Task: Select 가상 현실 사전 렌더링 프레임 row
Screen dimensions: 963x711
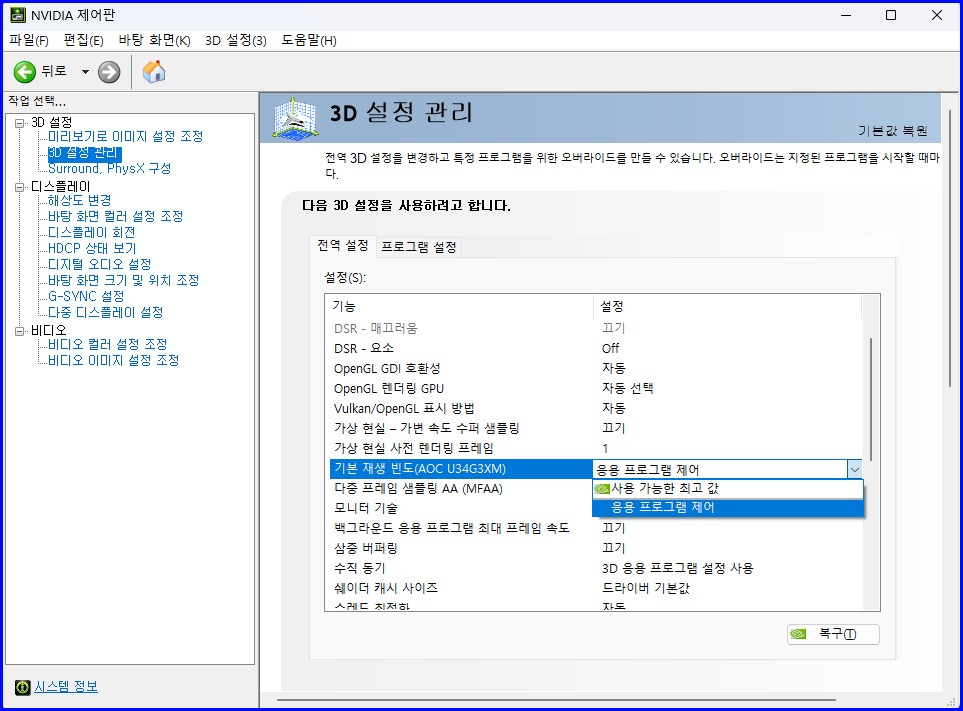Action: [596, 448]
